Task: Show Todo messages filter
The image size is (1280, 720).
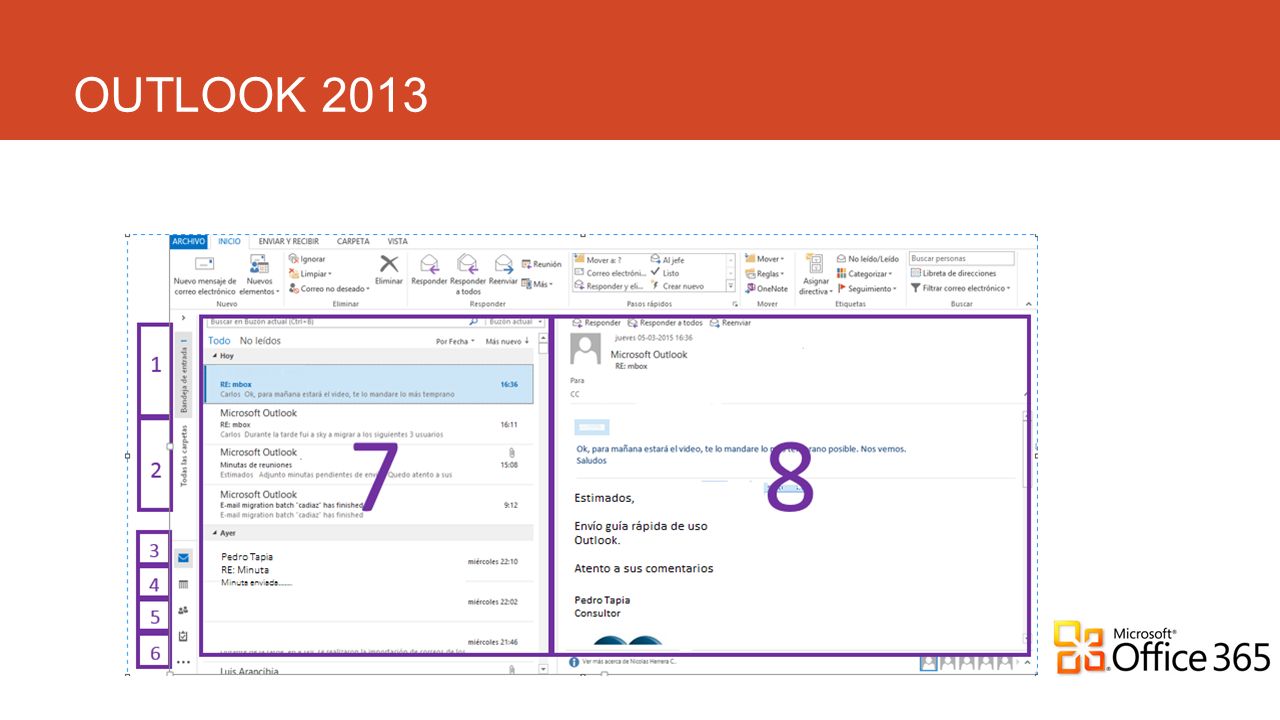Action: pos(219,341)
